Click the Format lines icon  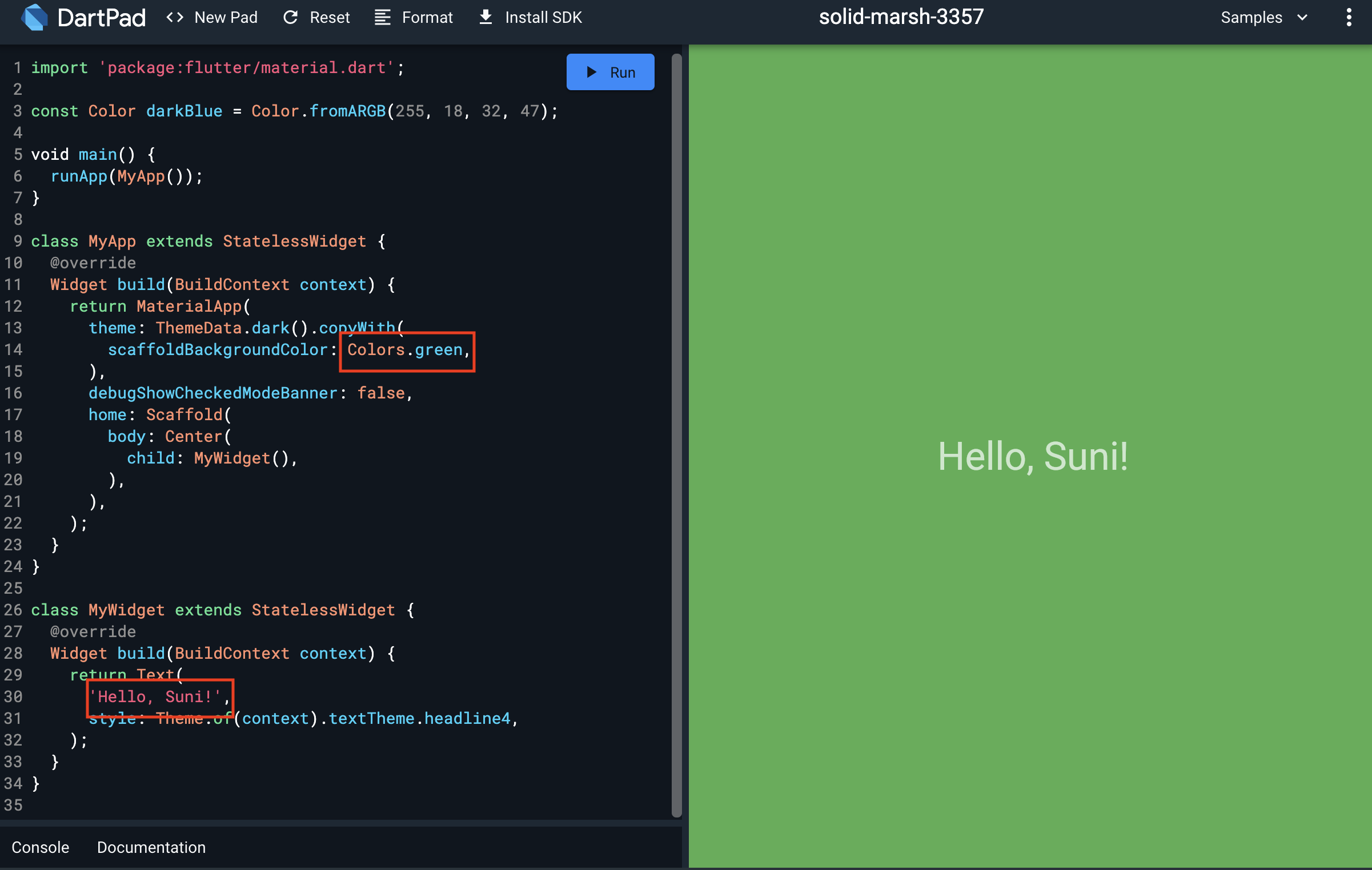382,17
